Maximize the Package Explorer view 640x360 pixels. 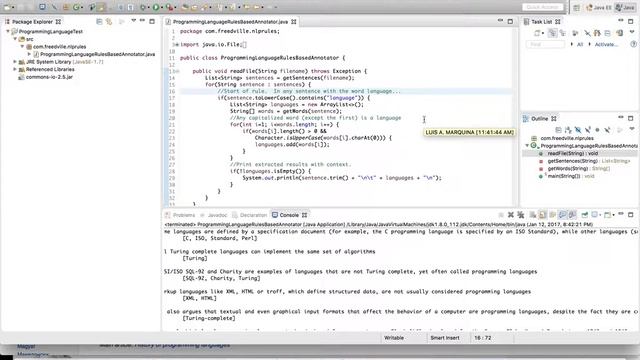(152, 21)
